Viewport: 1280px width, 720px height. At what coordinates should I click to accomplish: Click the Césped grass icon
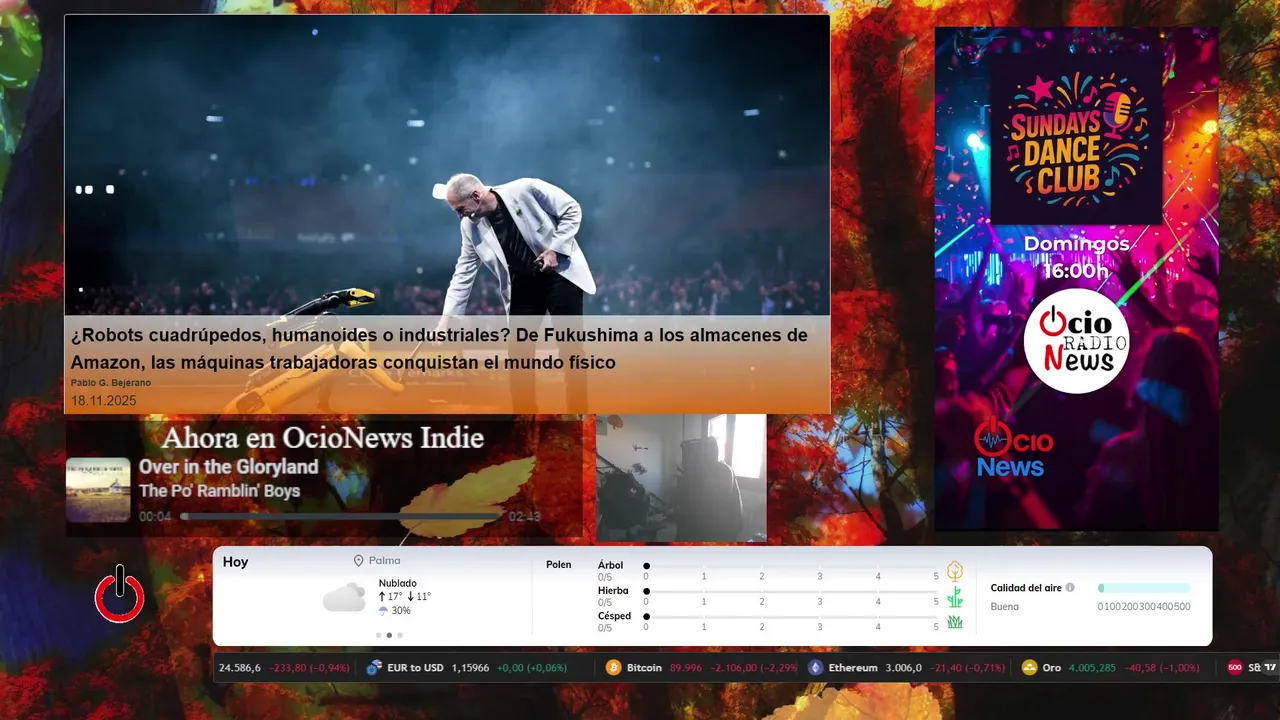click(x=955, y=622)
